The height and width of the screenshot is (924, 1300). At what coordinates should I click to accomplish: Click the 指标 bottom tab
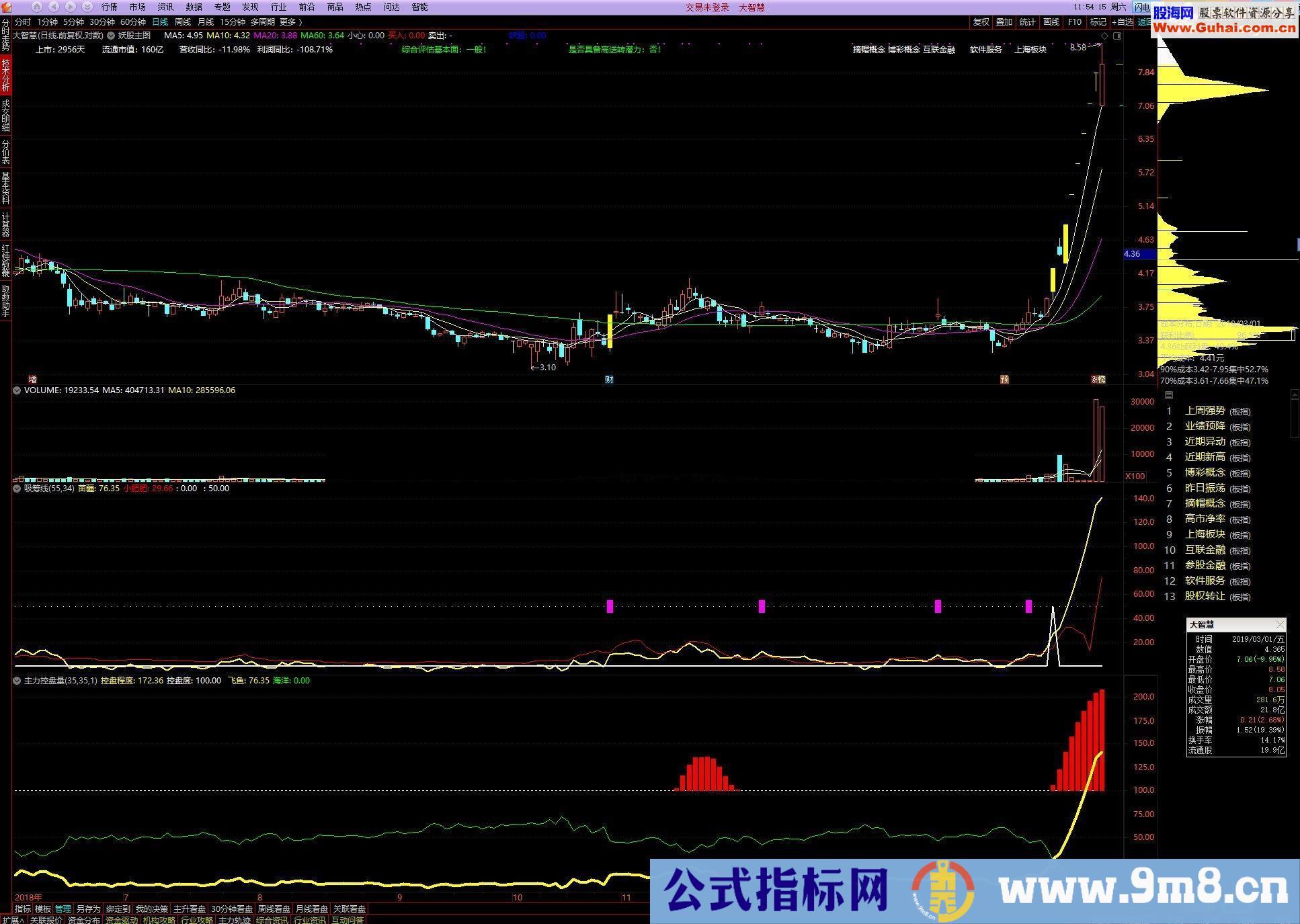click(23, 909)
